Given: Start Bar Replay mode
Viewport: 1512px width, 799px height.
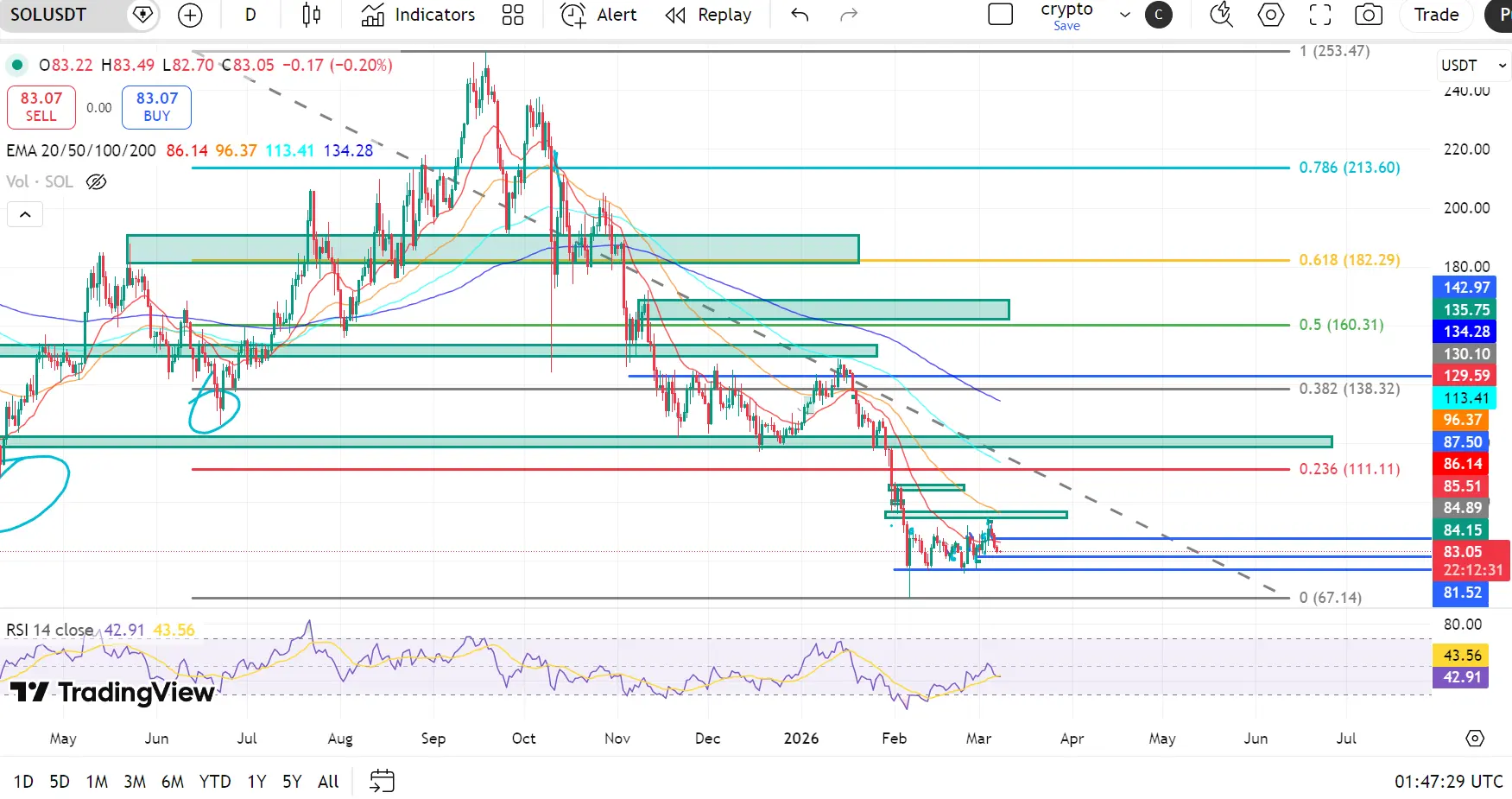Looking at the screenshot, I should [x=708, y=15].
